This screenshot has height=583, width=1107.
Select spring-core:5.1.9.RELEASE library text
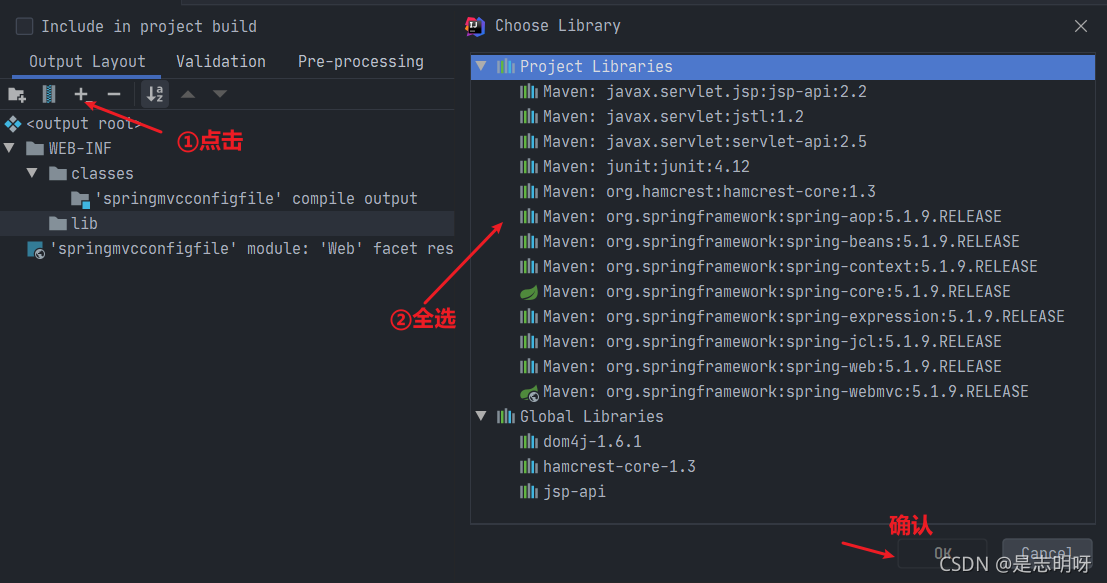777,292
